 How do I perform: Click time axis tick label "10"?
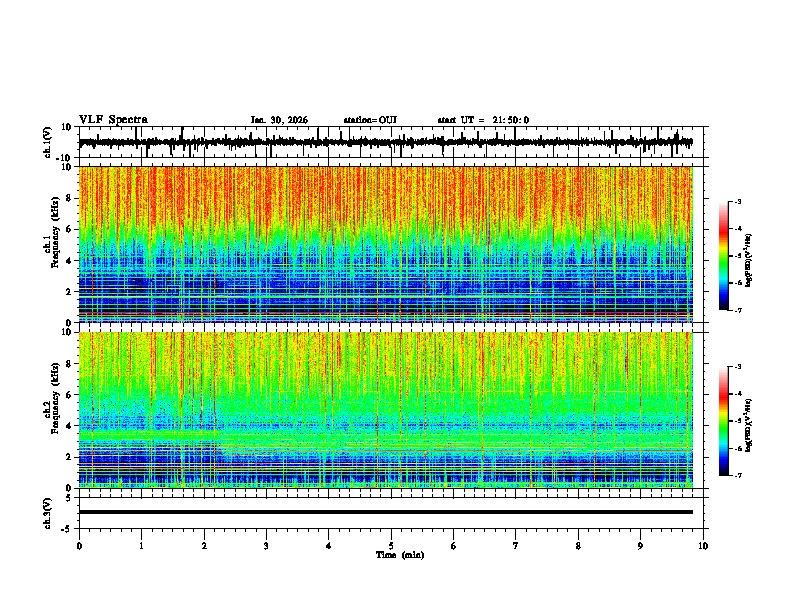pos(703,546)
